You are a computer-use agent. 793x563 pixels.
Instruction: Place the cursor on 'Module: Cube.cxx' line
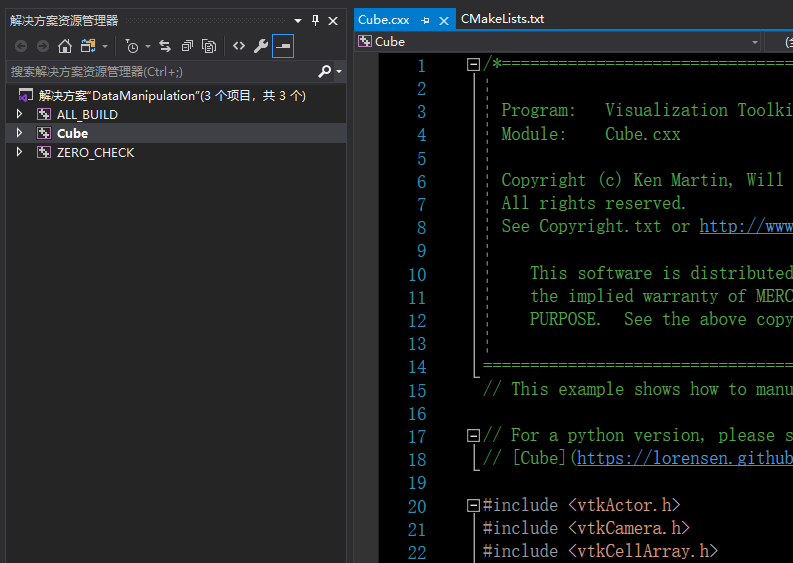pos(591,134)
